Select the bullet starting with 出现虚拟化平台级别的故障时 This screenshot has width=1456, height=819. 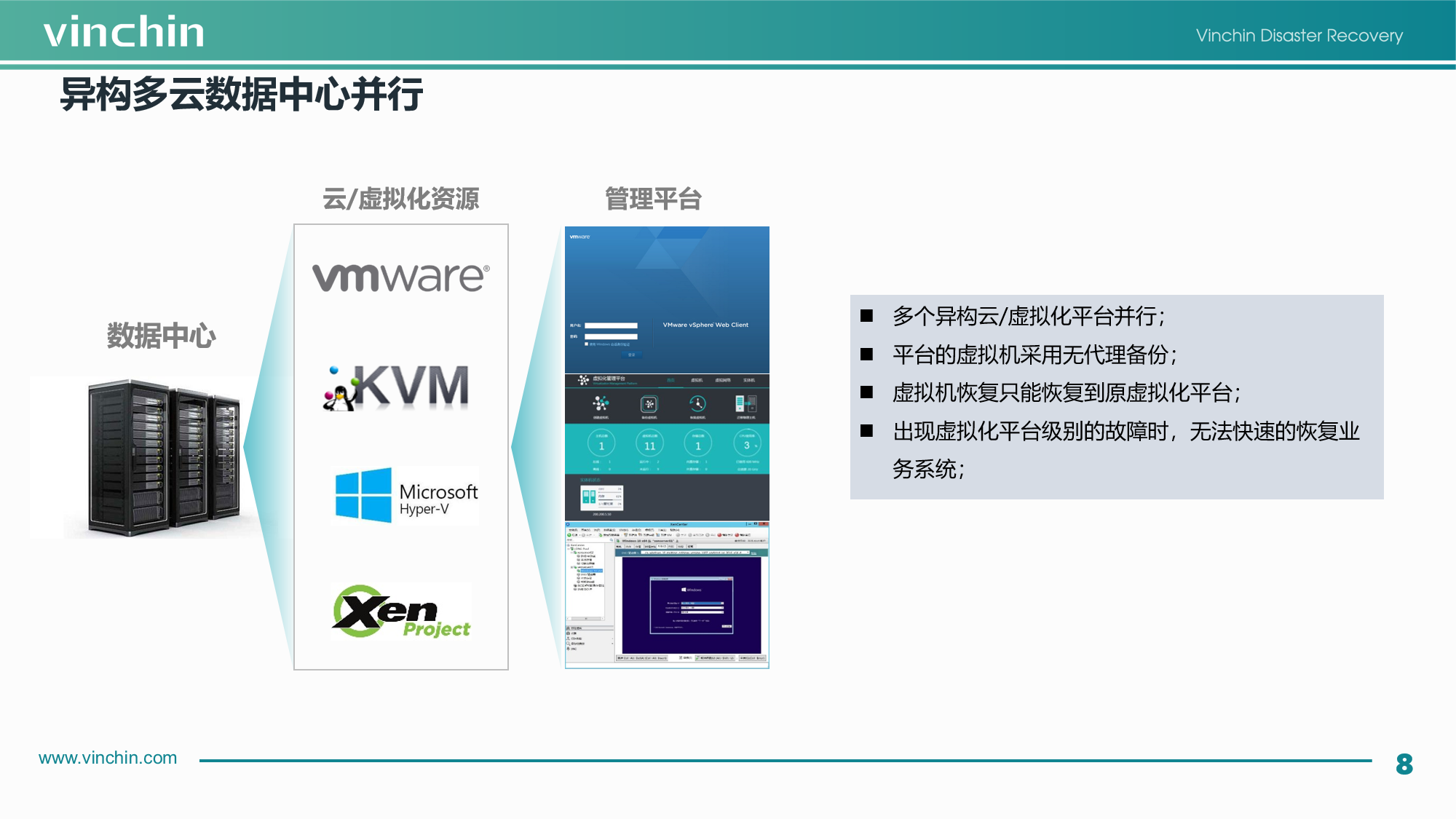1126,450
